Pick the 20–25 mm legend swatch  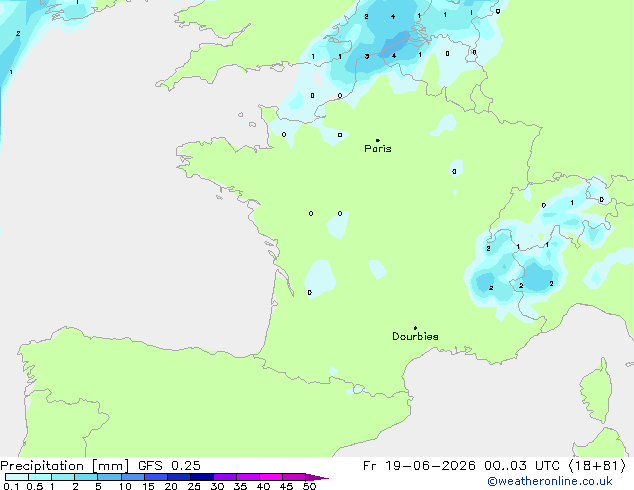(x=178, y=477)
